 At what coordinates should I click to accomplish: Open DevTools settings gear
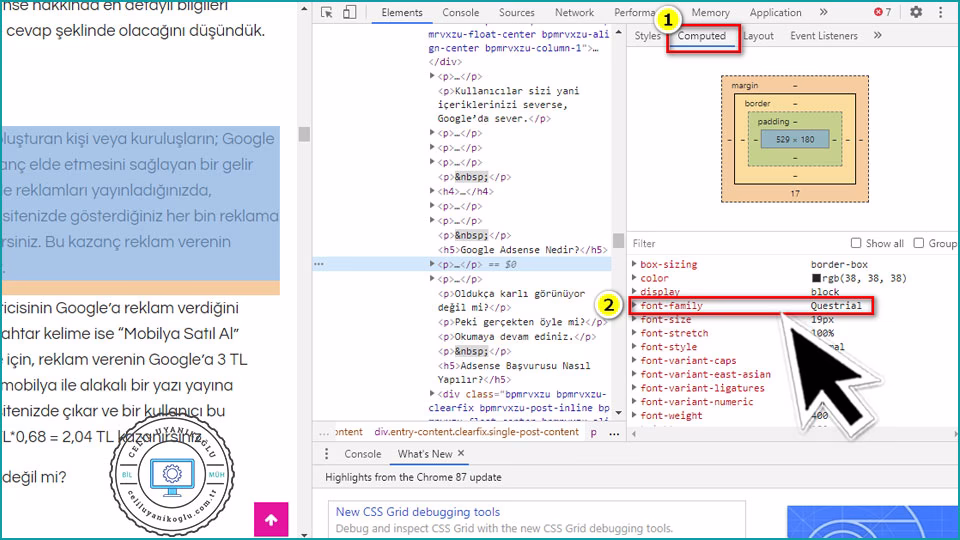coord(916,13)
